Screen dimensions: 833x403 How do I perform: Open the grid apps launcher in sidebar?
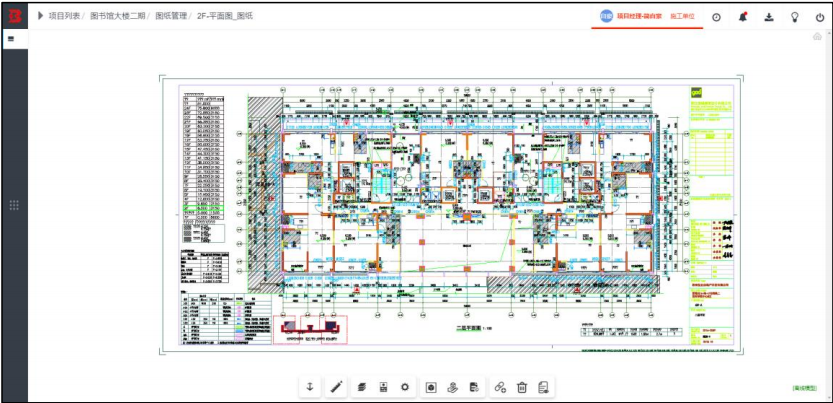[x=14, y=205]
